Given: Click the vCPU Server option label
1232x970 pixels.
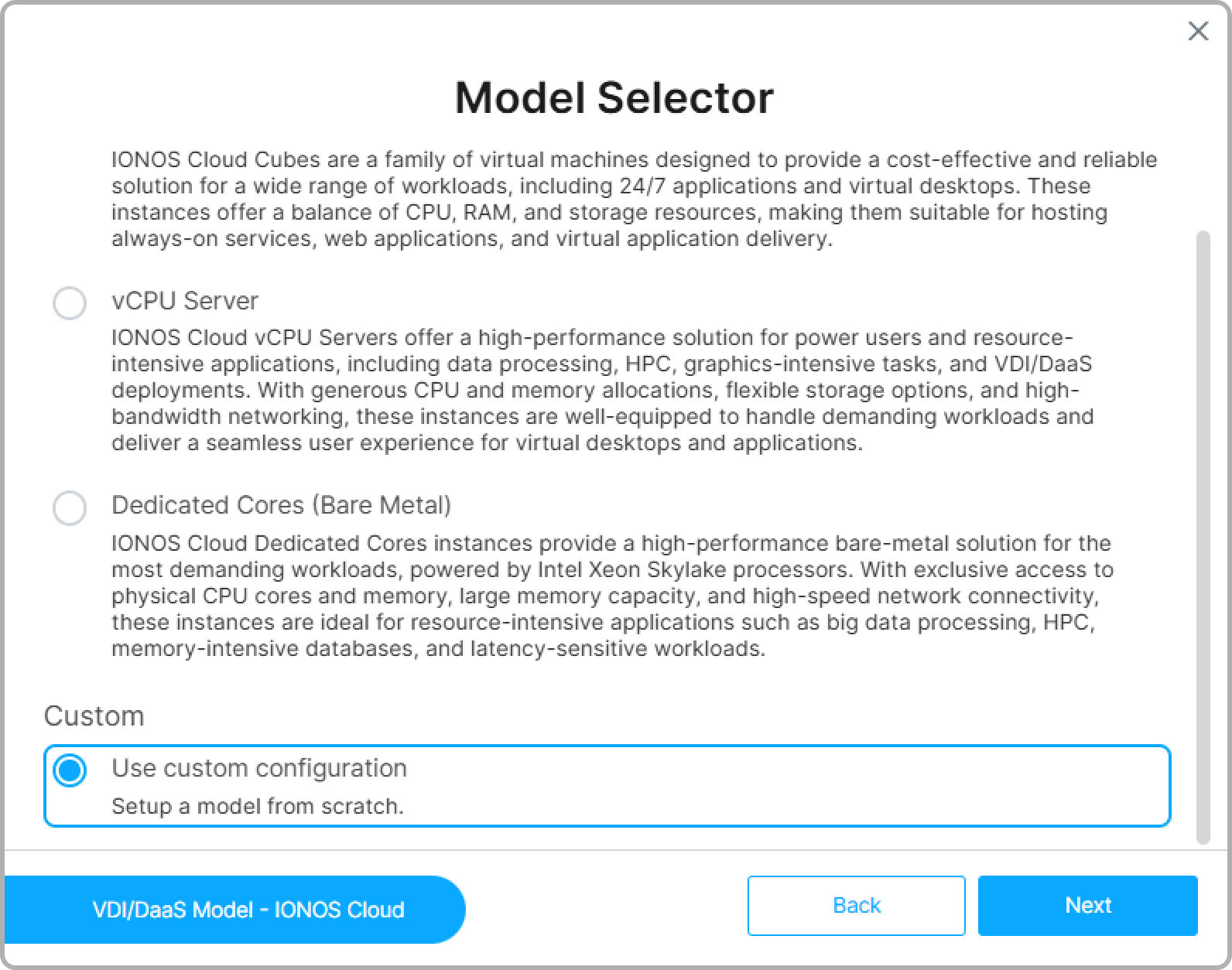Looking at the screenshot, I should (x=185, y=301).
